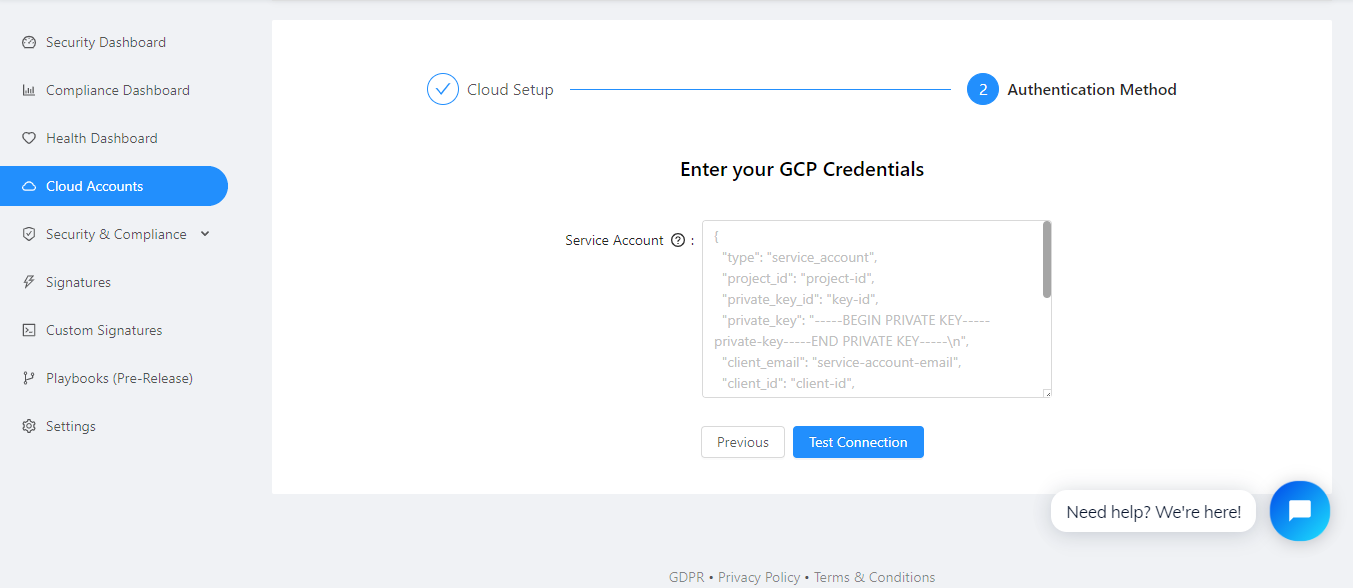The width and height of the screenshot is (1353, 588).
Task: Click the Service Account help question icon
Action: tap(678, 240)
